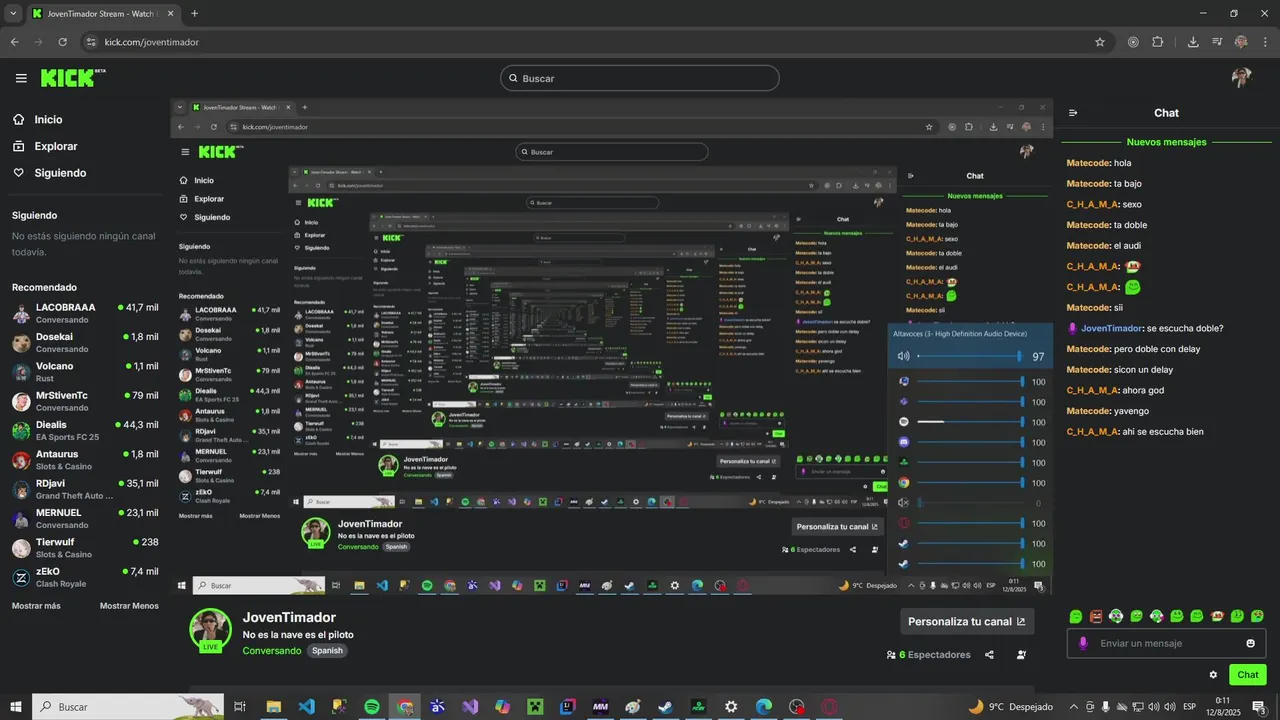Open chat settings gear icon

[x=1213, y=675]
